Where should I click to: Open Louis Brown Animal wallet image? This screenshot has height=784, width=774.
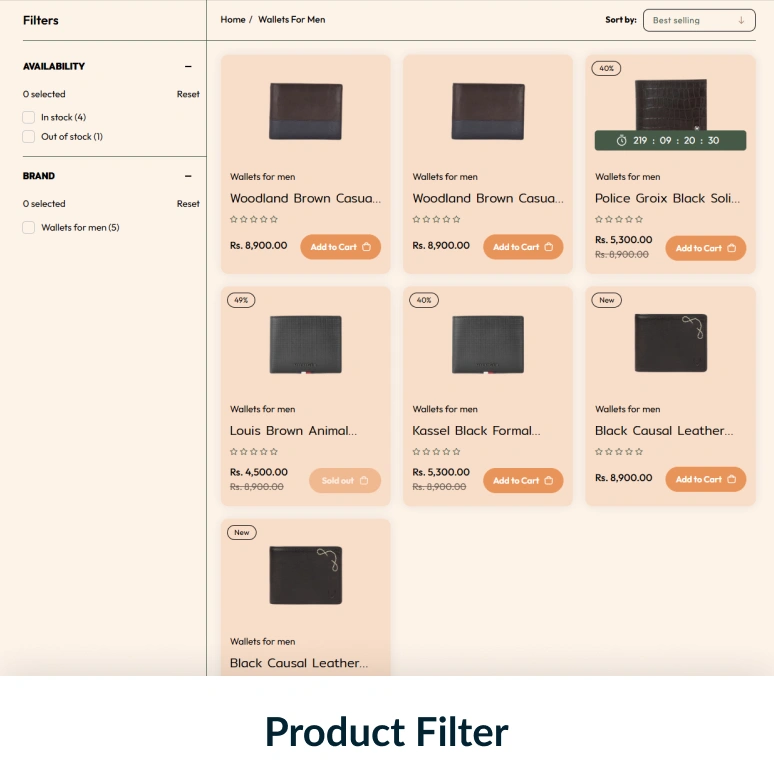coord(306,344)
